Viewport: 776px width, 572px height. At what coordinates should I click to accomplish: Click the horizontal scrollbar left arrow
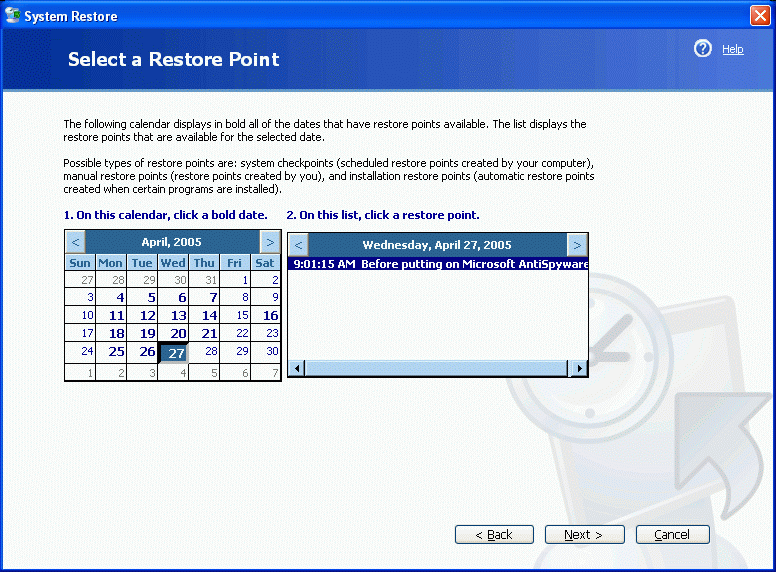click(297, 368)
